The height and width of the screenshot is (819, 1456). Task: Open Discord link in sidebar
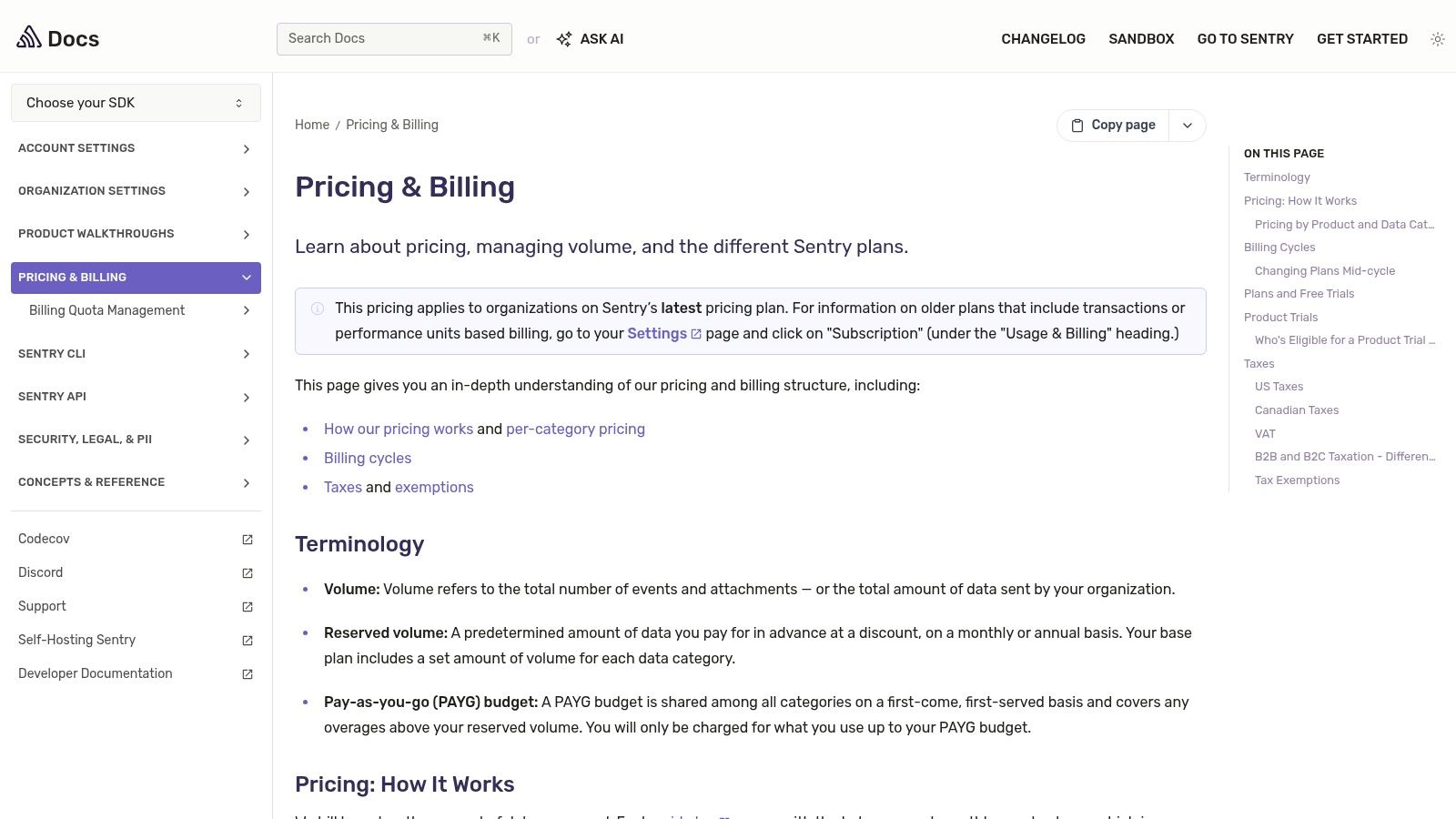tap(41, 573)
